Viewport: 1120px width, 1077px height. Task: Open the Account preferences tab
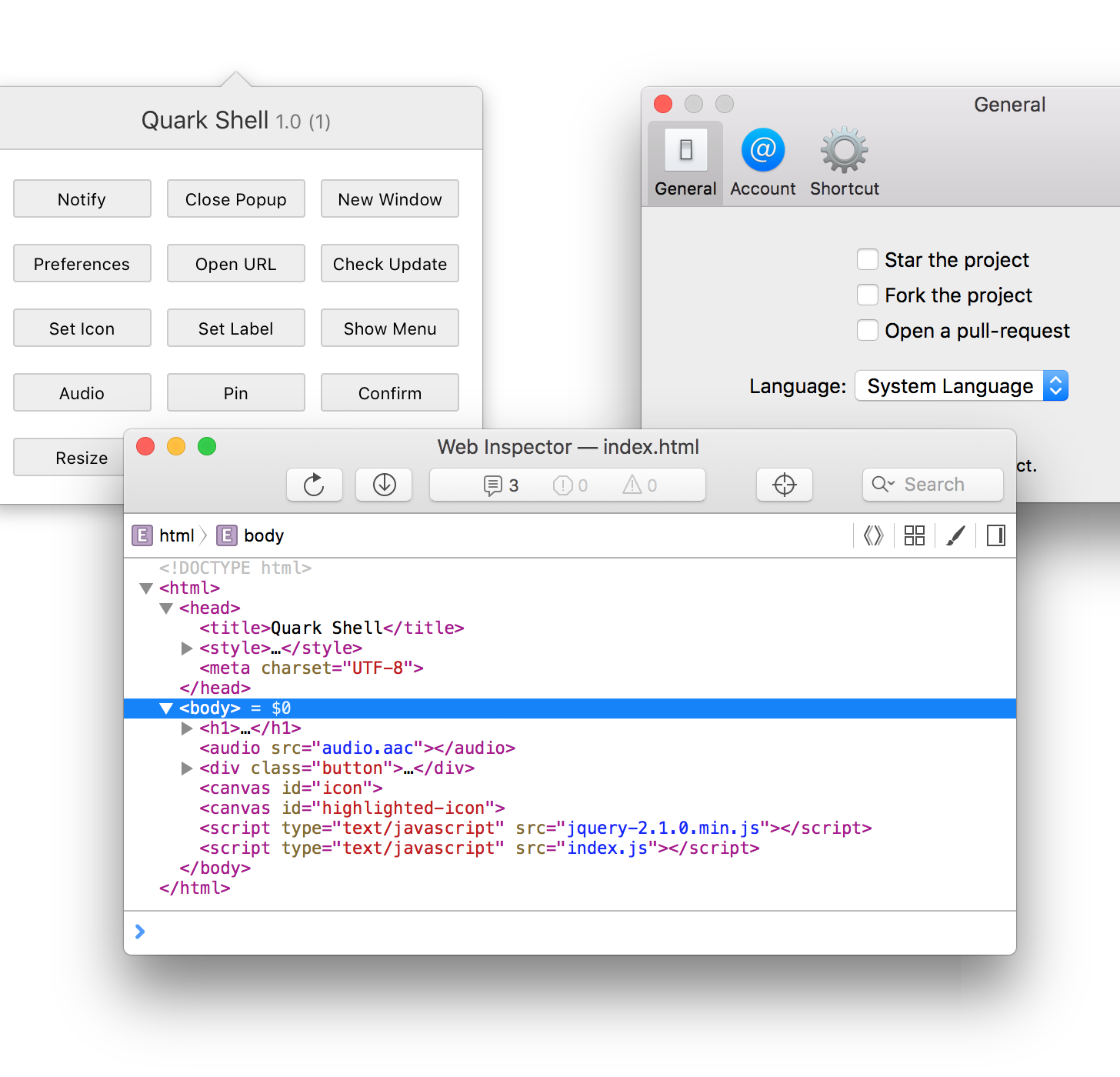tap(762, 163)
